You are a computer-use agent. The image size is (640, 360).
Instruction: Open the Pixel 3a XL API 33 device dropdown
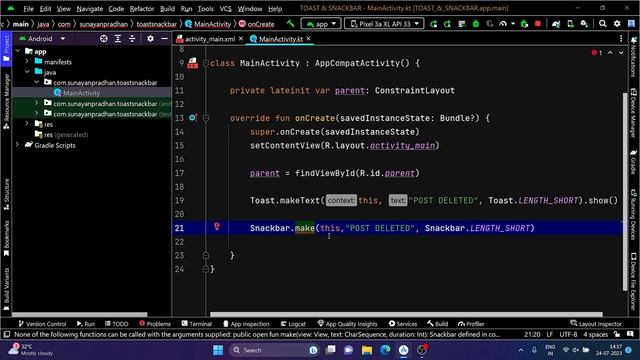[x=384, y=24]
